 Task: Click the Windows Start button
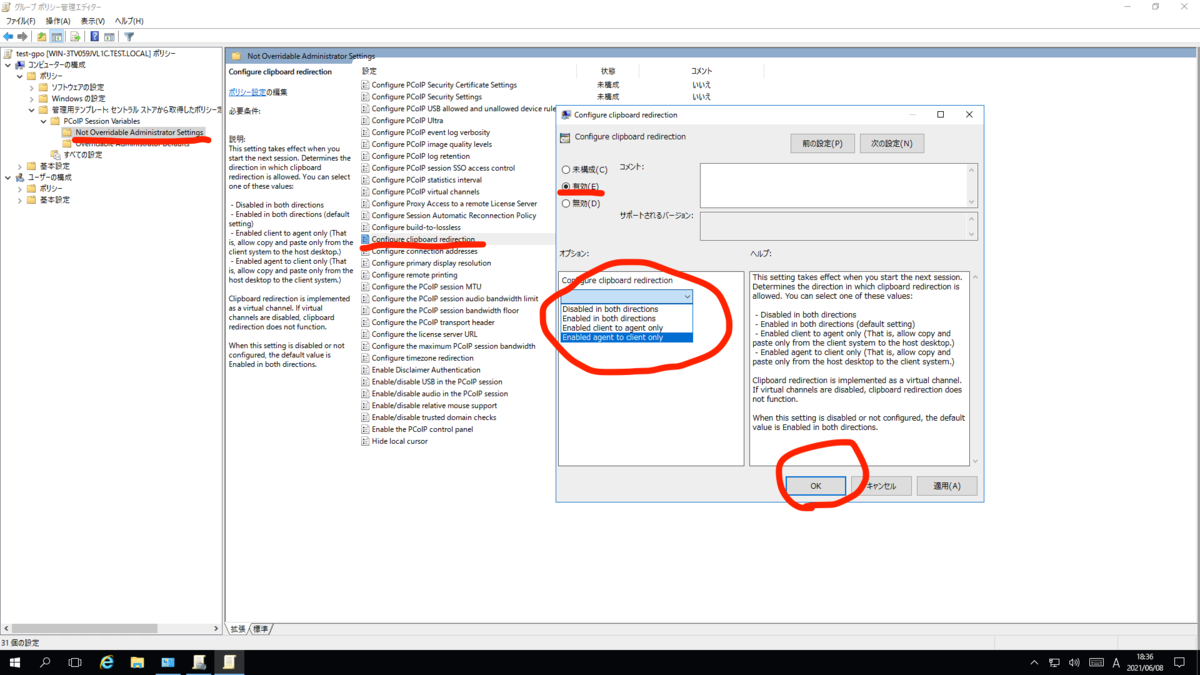click(x=15, y=663)
